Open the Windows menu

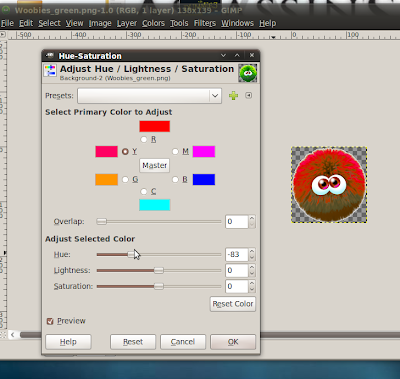(x=237, y=23)
